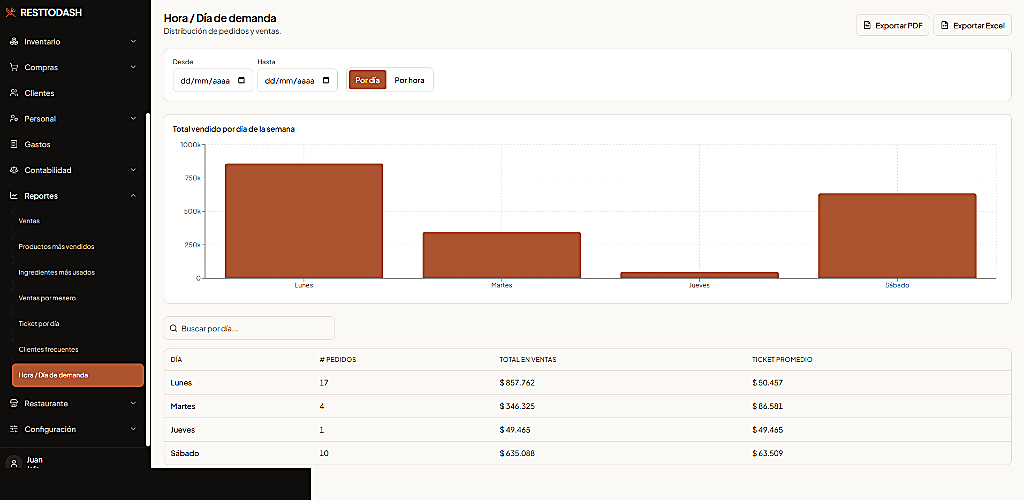The width and height of the screenshot is (1024, 500).
Task: Select the Por día toggle option
Action: [368, 80]
